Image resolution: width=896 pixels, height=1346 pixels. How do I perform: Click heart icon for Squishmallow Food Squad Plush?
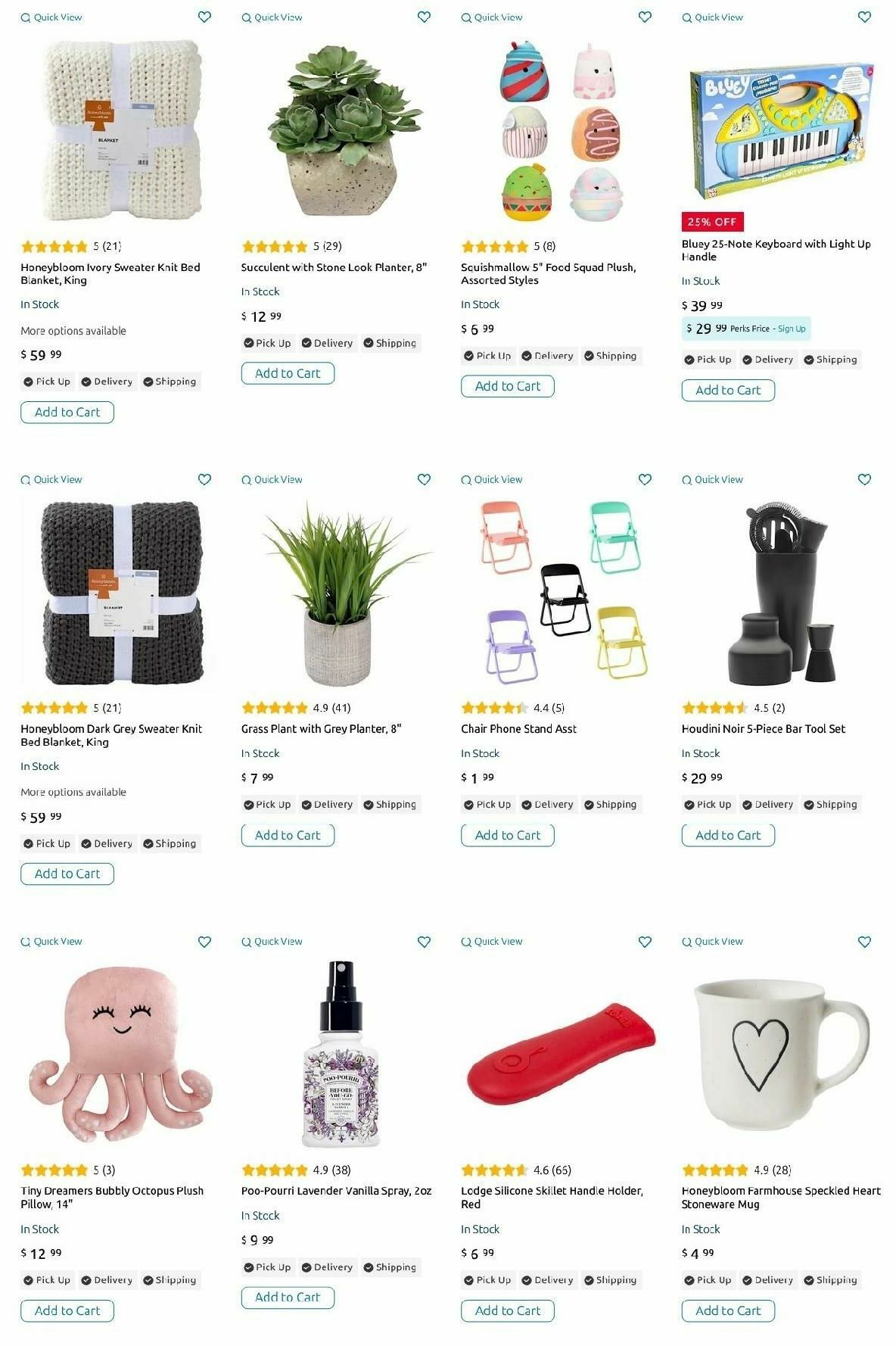pos(645,17)
